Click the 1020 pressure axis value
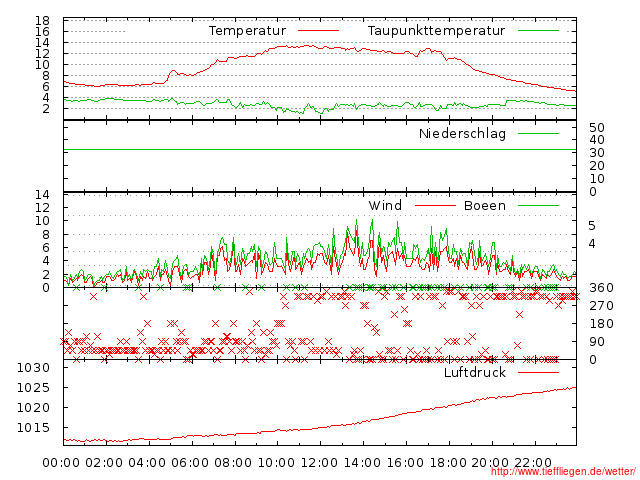Screen dimensions: 640x480 coord(33,407)
